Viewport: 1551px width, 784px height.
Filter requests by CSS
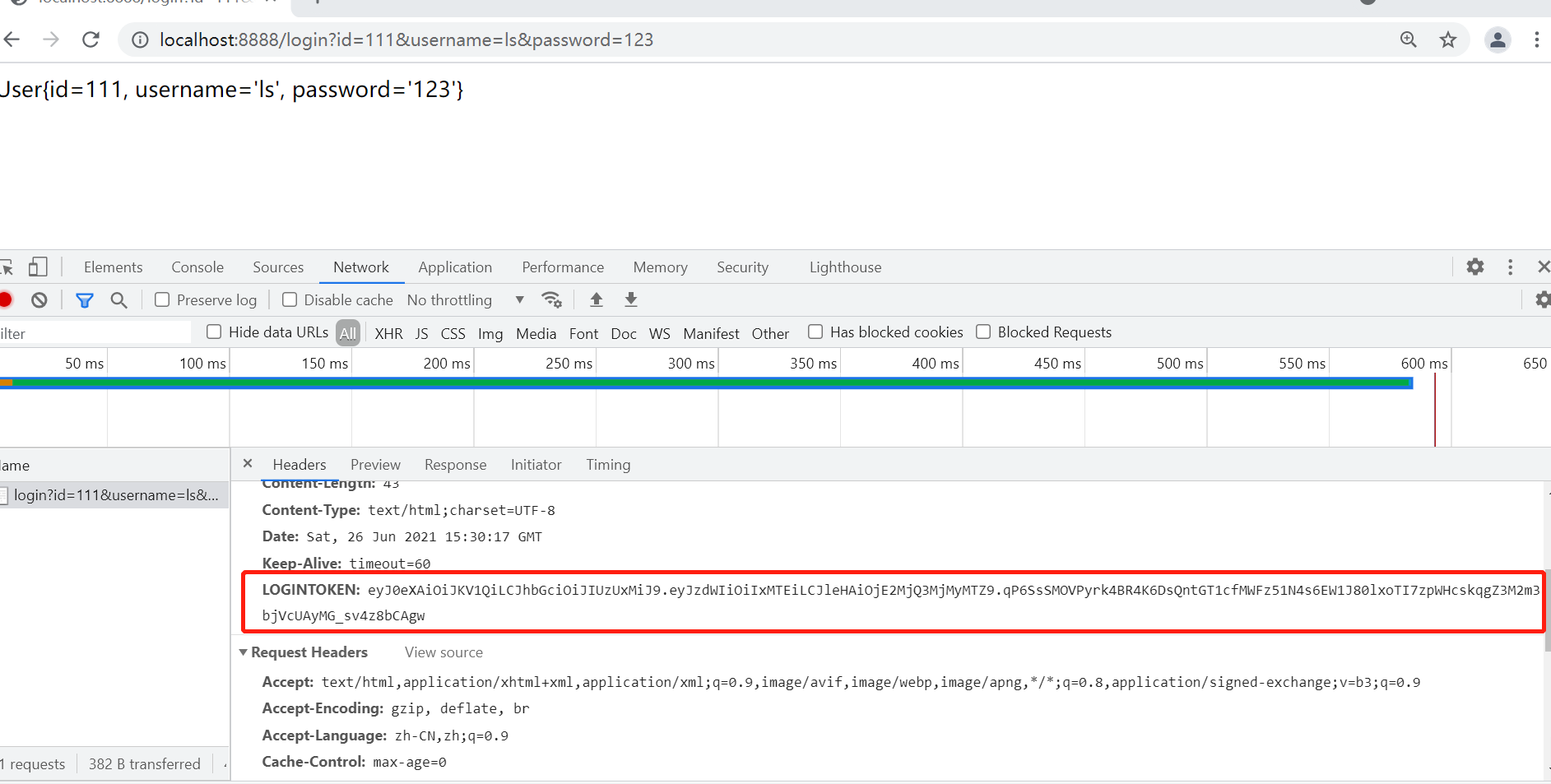453,333
